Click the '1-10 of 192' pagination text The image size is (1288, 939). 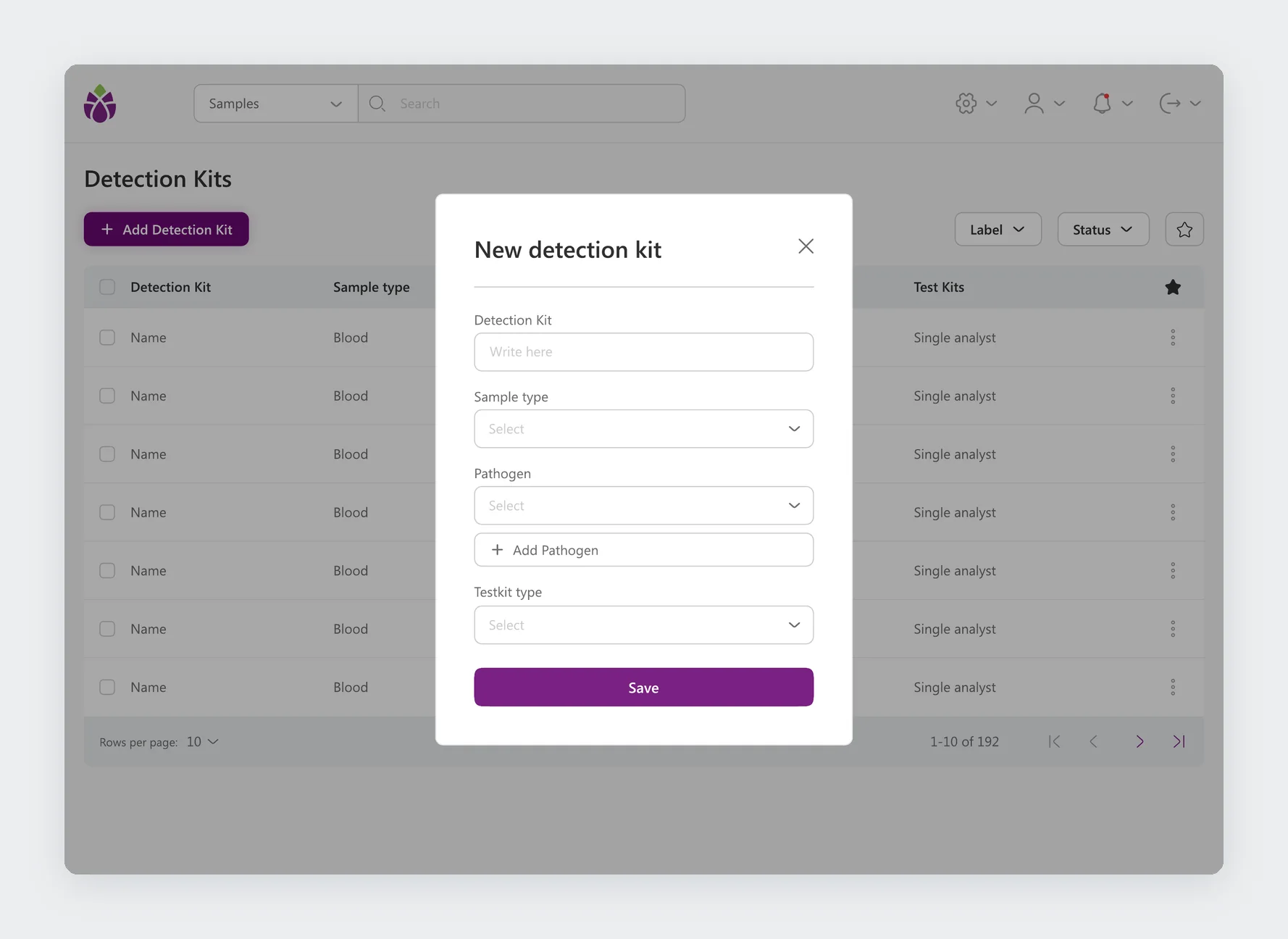tap(964, 742)
